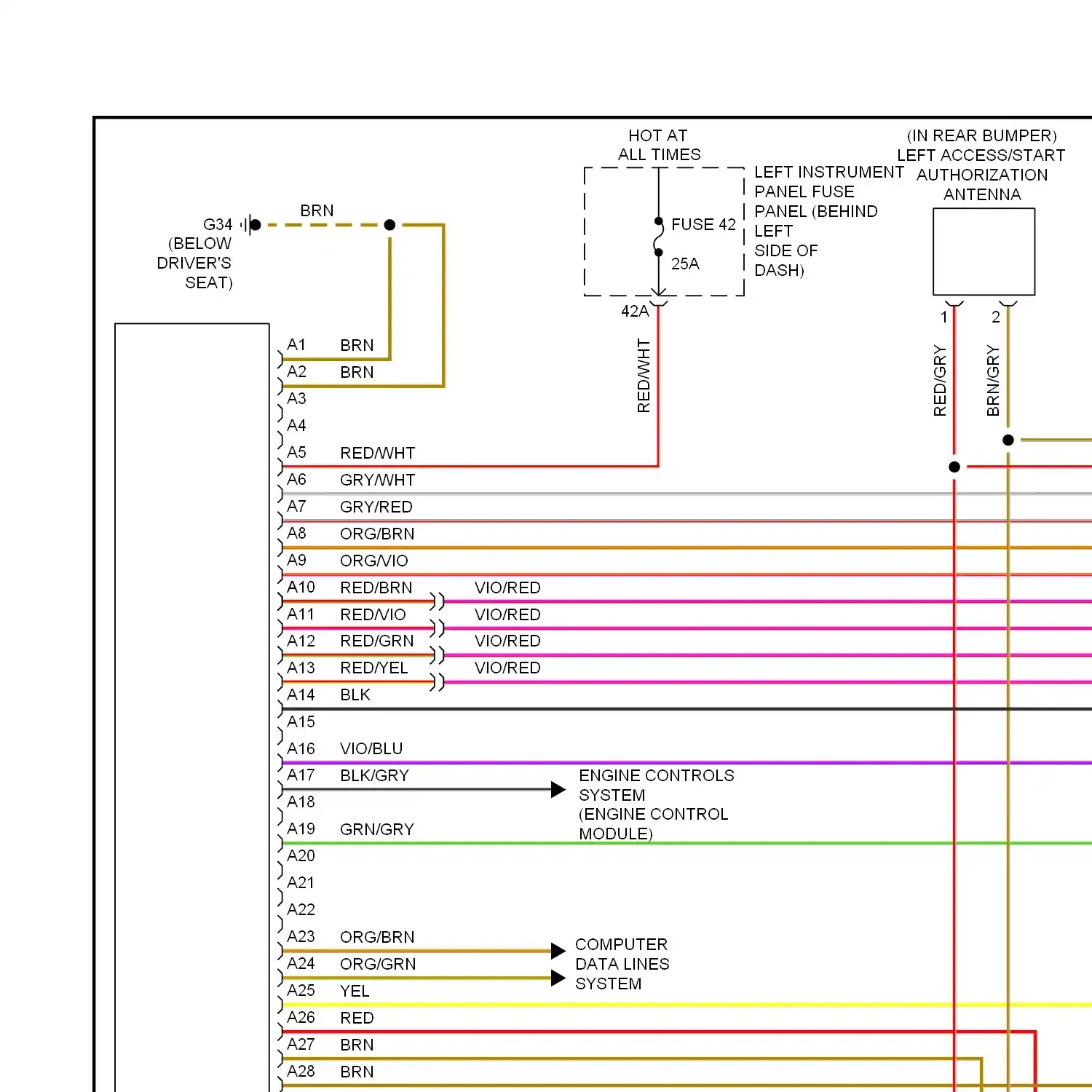This screenshot has height=1092, width=1092.
Task: Click the 25A fuse rating text
Action: 685,264
